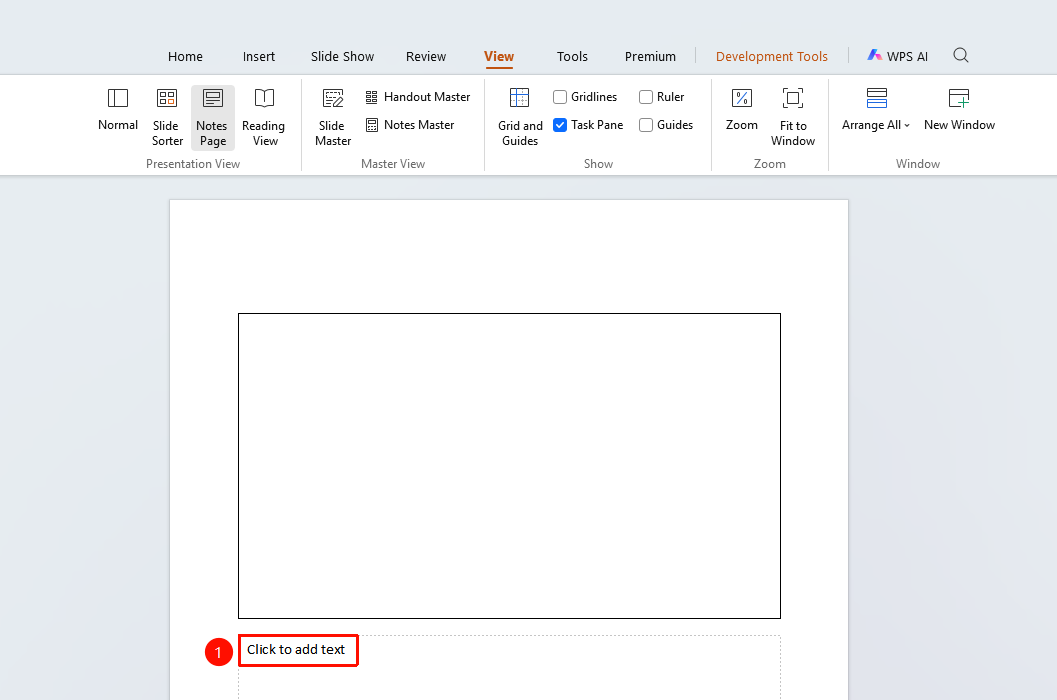The image size is (1057, 700).
Task: Open Grid and Guides settings
Action: (520, 117)
